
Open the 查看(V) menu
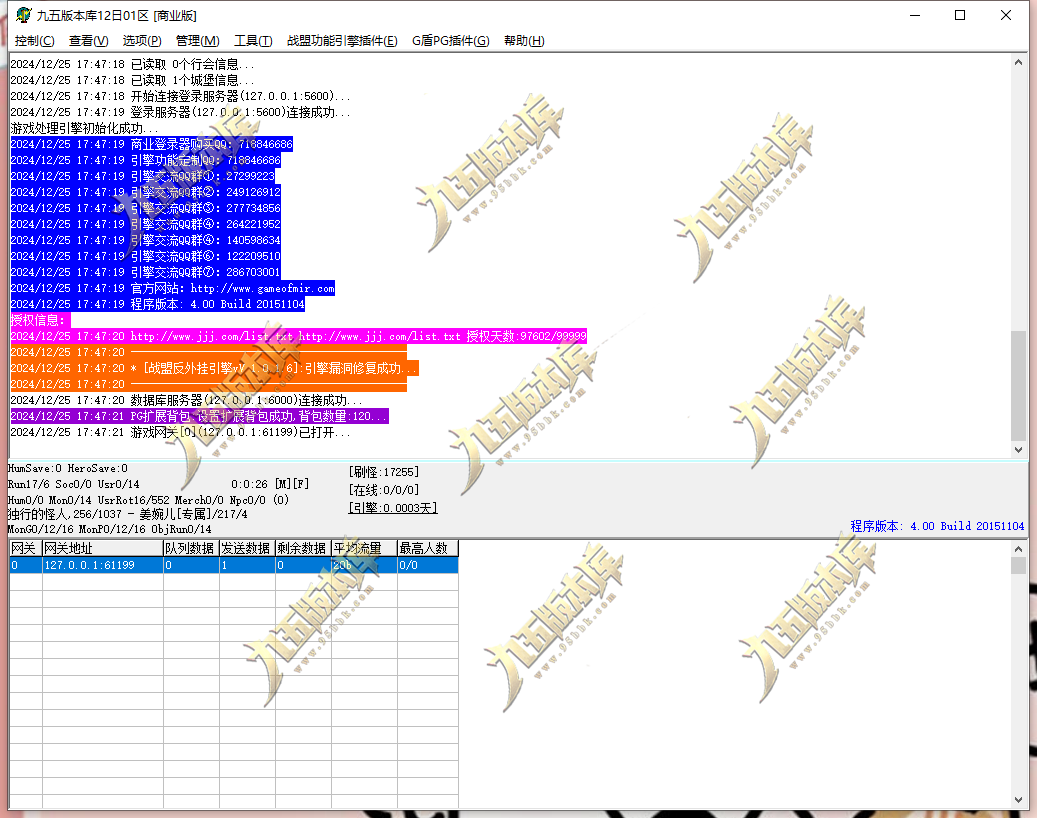coord(88,41)
